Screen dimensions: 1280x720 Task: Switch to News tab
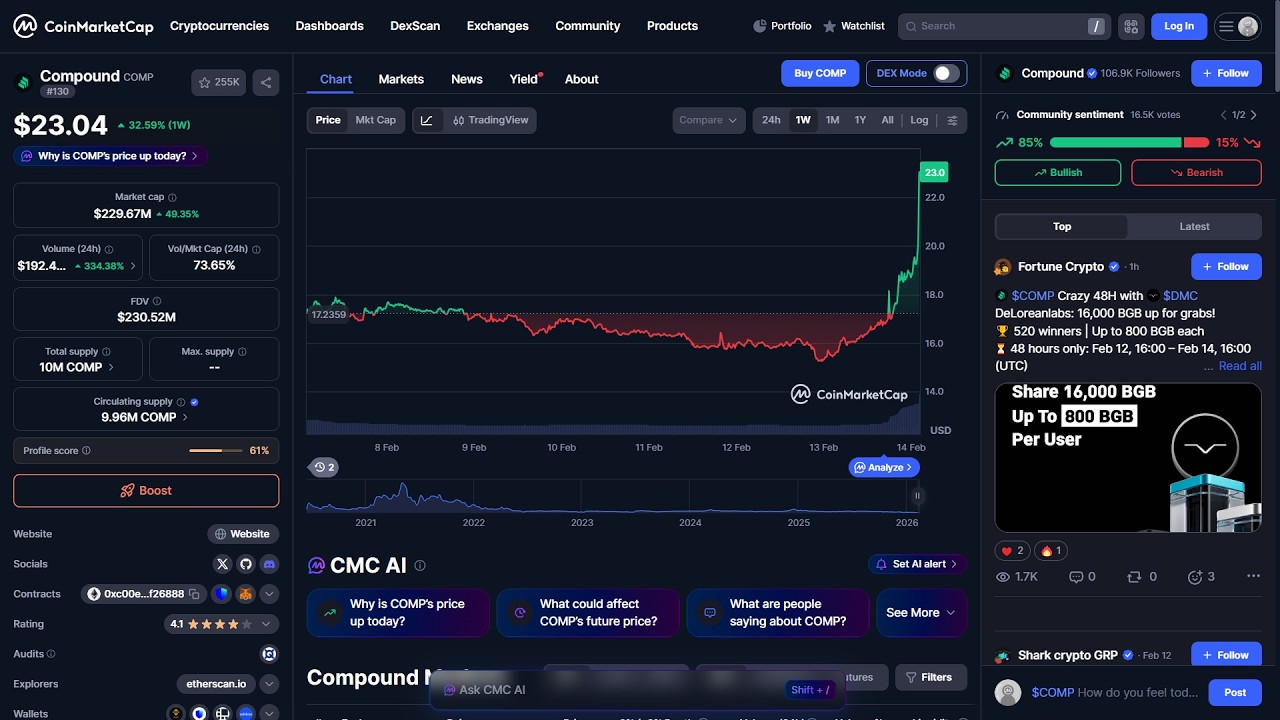467,79
